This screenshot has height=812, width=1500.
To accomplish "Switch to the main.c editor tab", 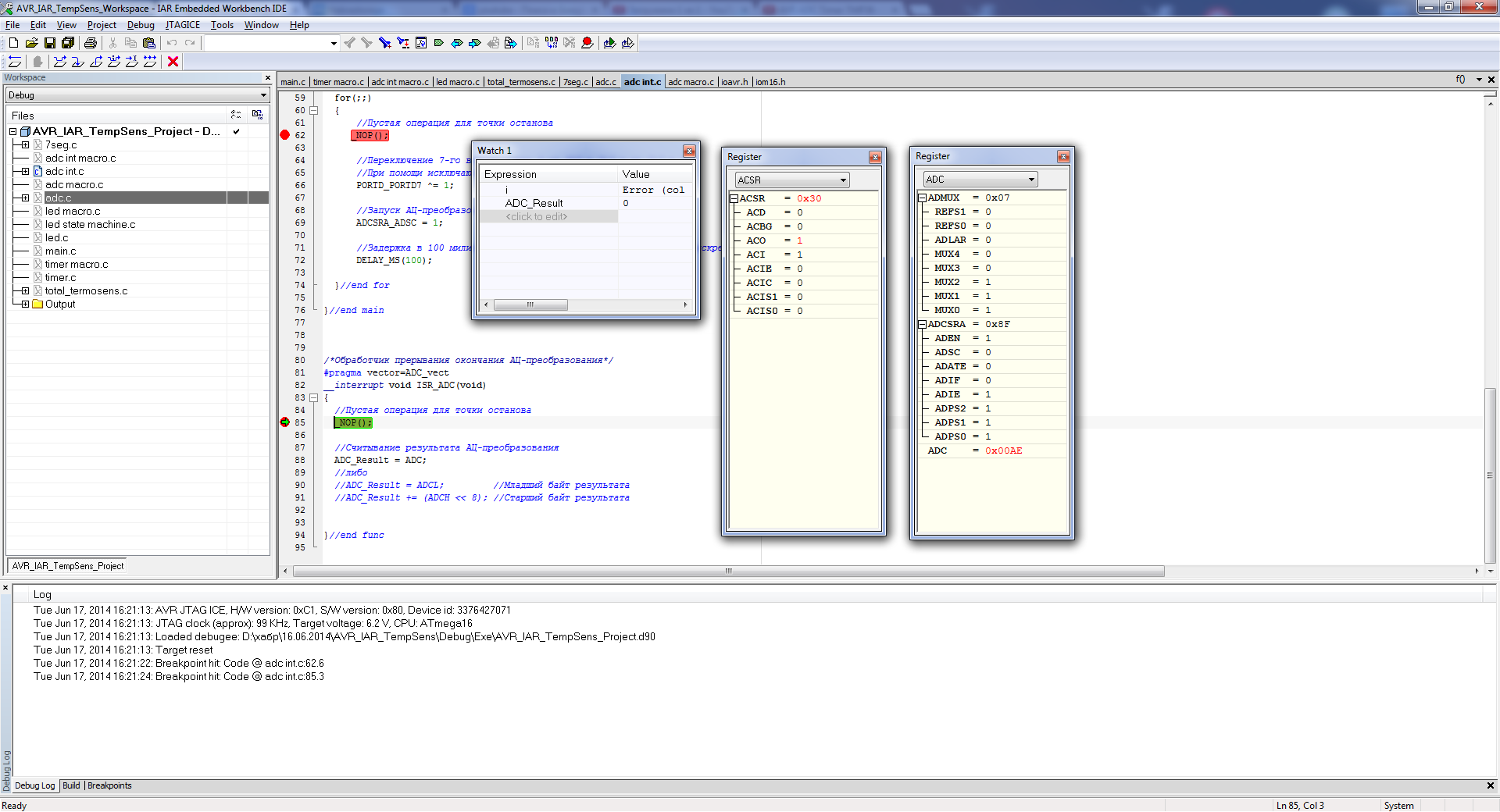I will 293,82.
